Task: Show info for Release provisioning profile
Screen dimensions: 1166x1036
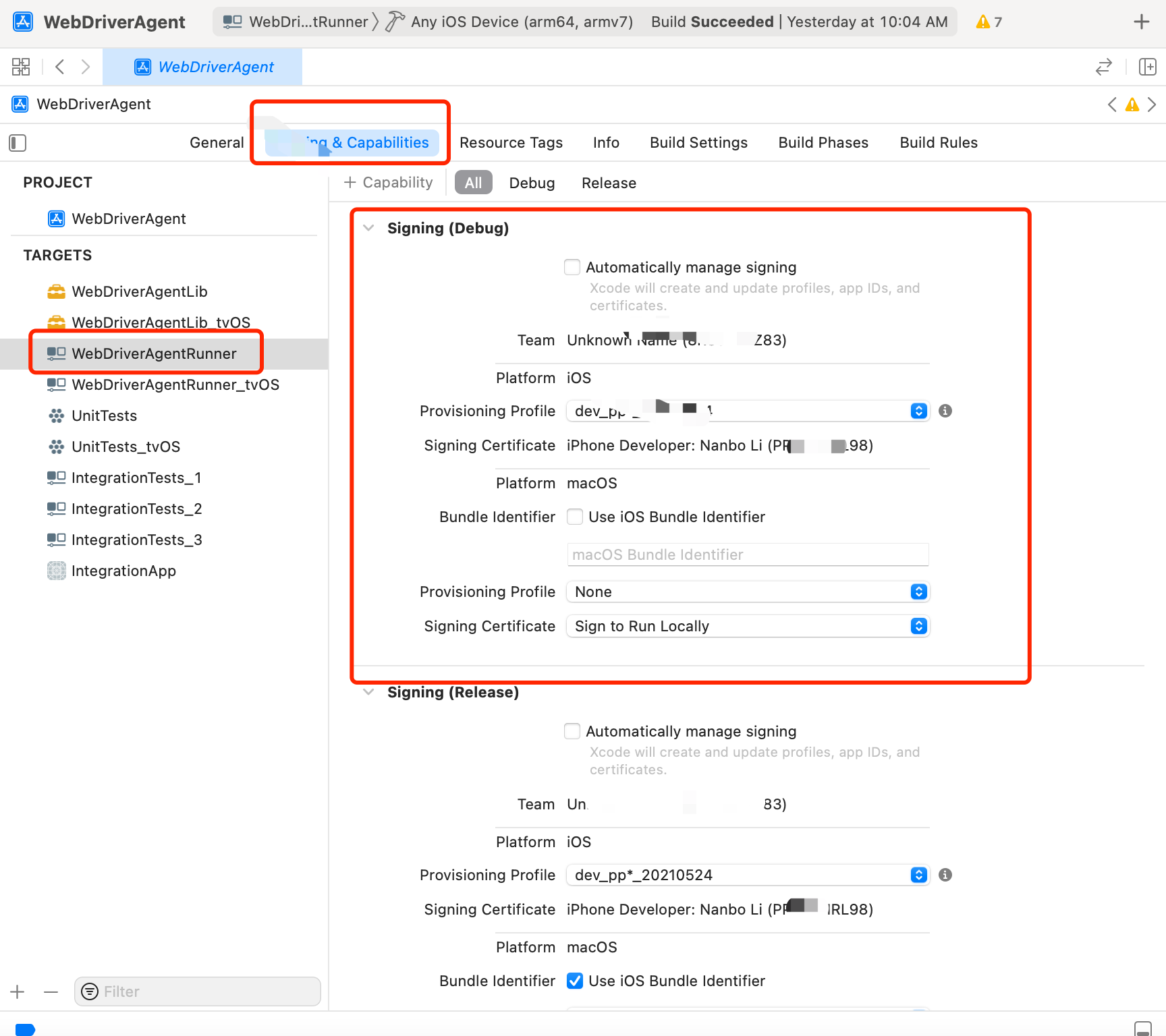Action: coord(945,875)
